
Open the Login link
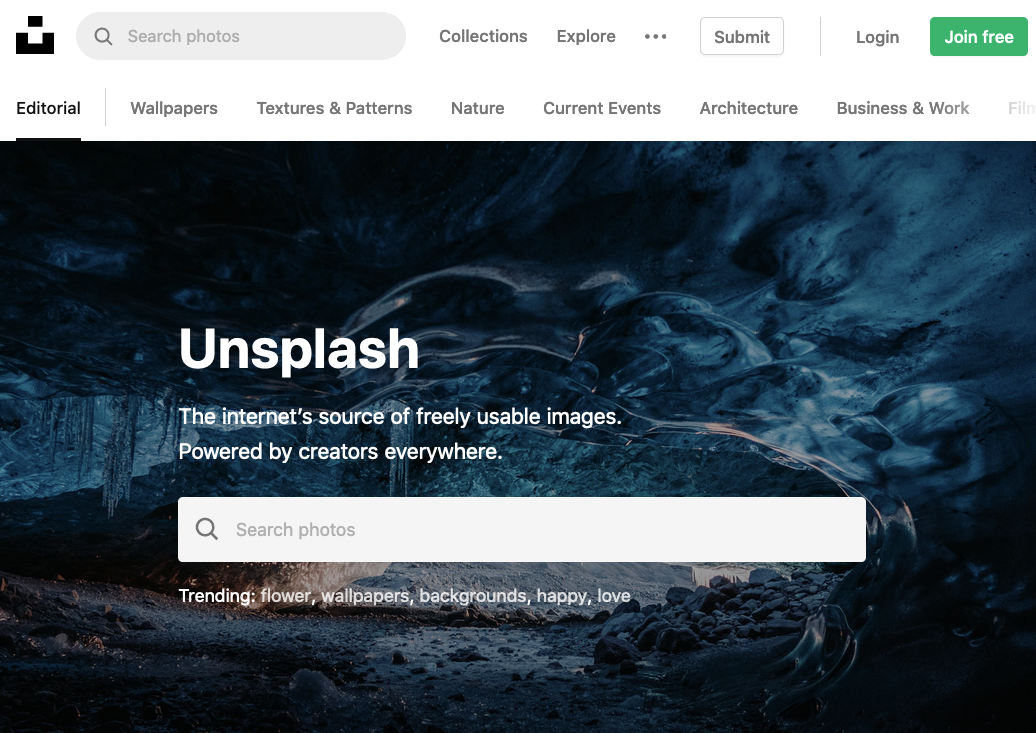(x=877, y=37)
